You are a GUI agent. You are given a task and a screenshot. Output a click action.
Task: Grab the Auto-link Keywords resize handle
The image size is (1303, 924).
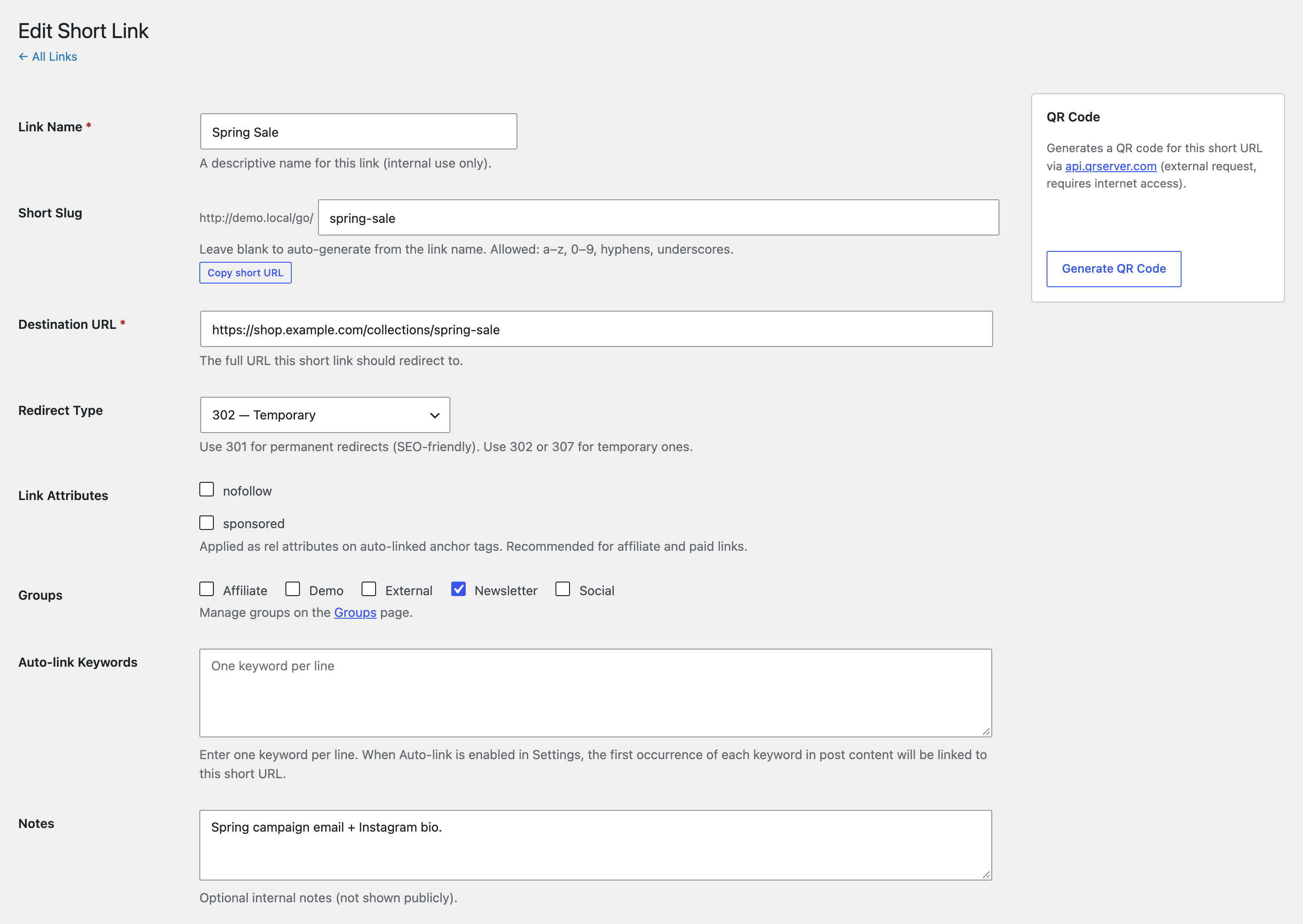pyautogui.click(x=986, y=731)
